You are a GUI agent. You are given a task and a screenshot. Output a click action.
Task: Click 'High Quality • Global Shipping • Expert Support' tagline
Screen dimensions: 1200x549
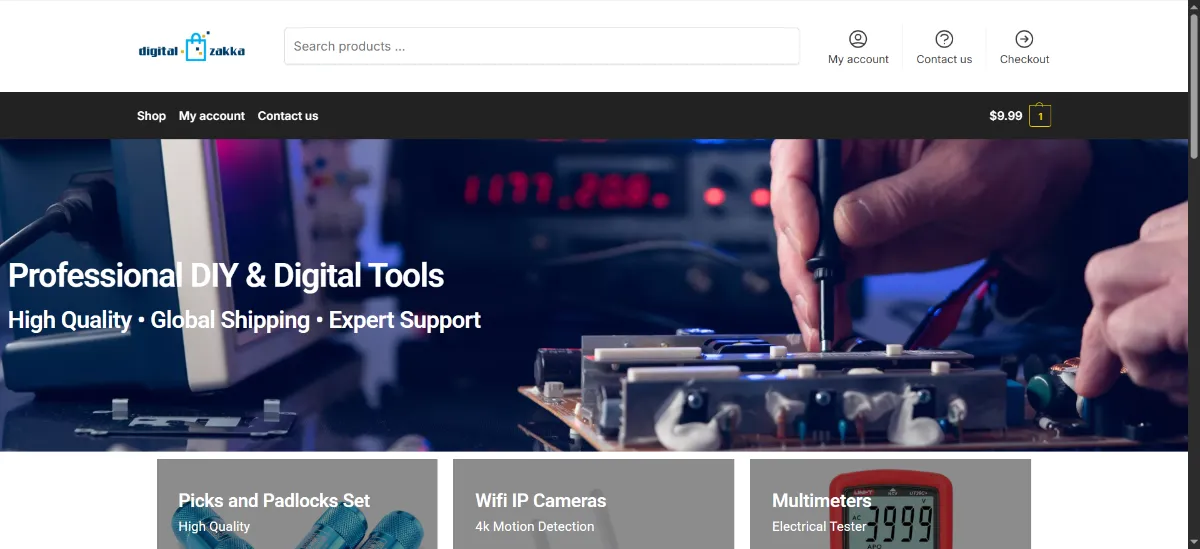coord(244,320)
